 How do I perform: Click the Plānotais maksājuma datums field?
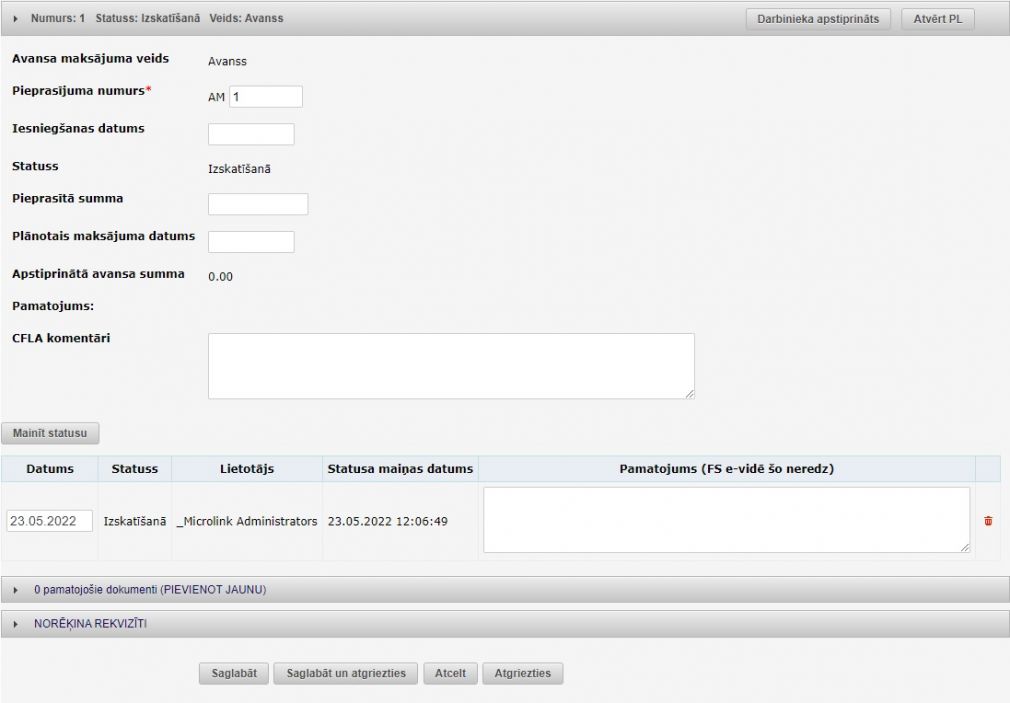251,242
